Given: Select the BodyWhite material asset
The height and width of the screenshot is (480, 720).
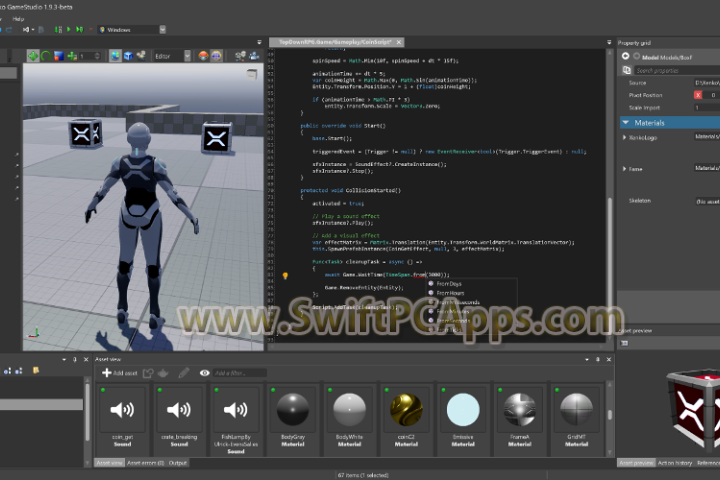Looking at the screenshot, I should click(349, 420).
